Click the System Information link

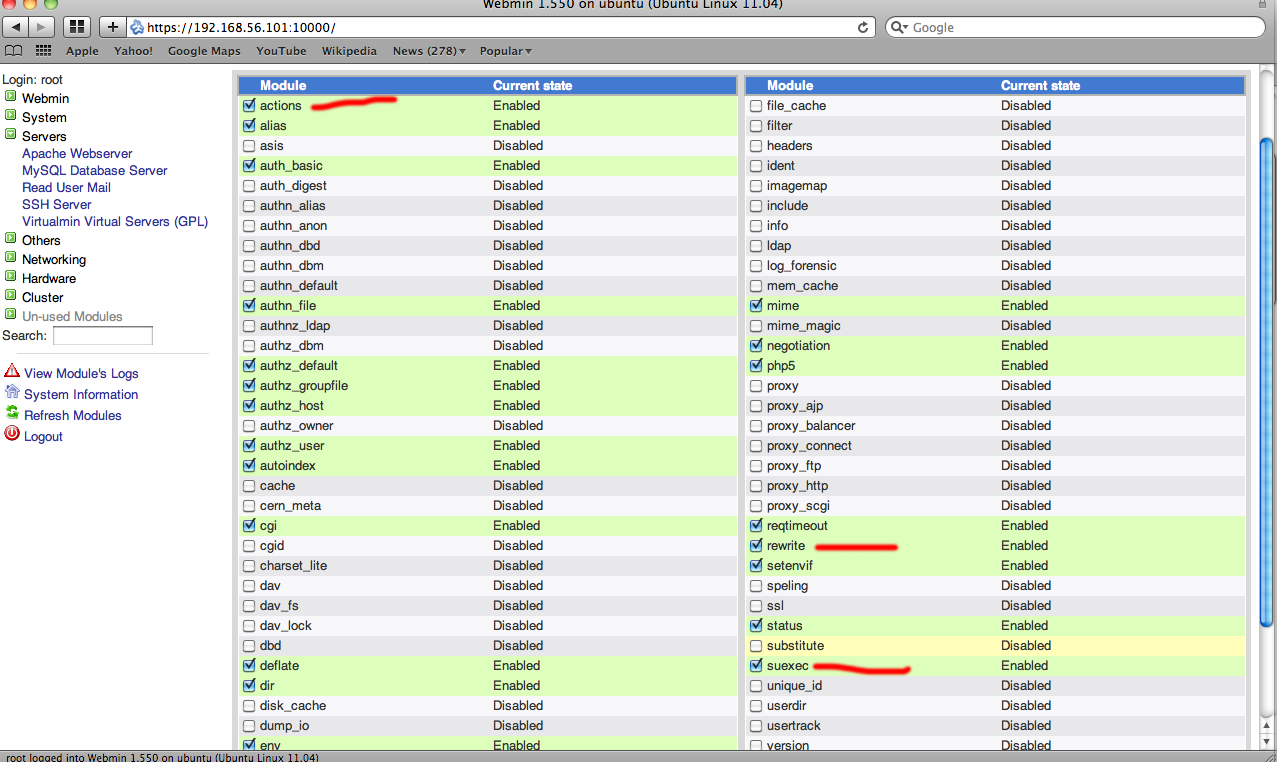click(81, 394)
